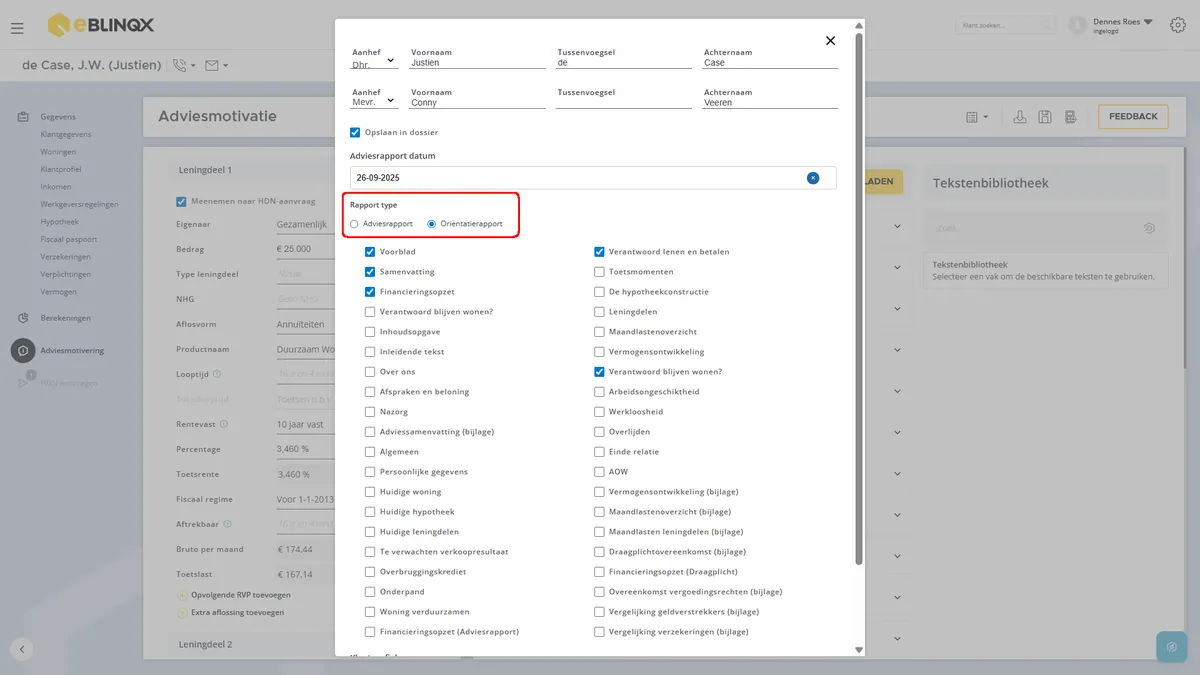The width and height of the screenshot is (1200, 675).
Task: Collapse the sidebar with the arrow button
Action: tap(22, 649)
